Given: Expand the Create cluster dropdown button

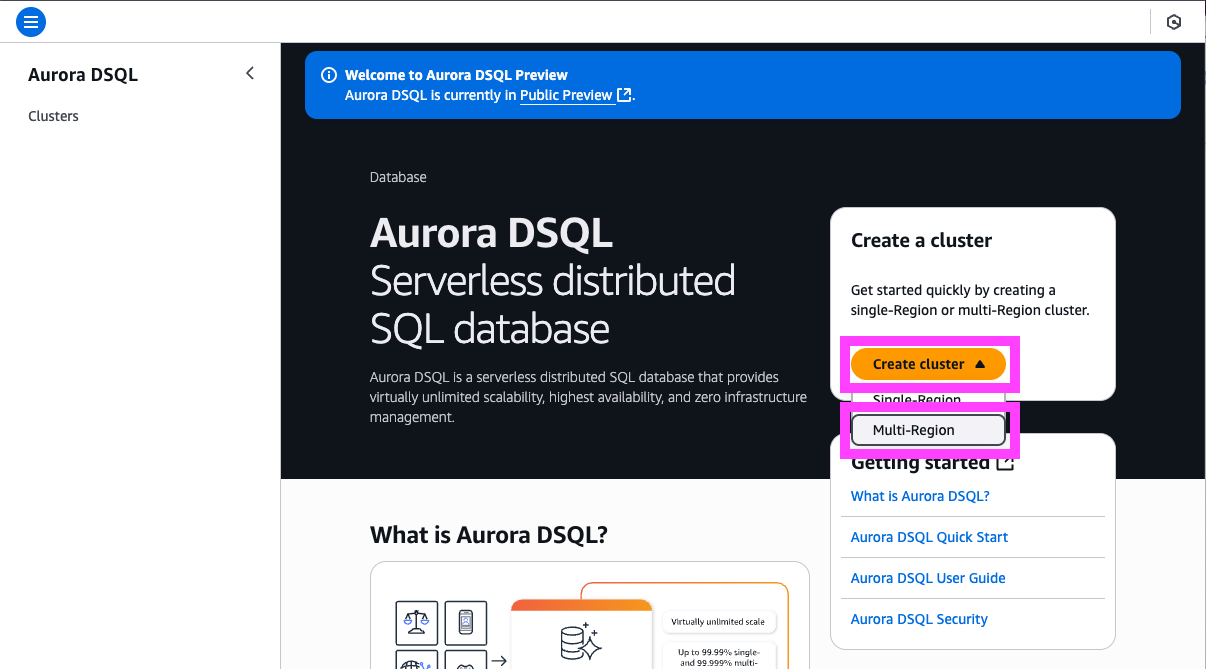Looking at the screenshot, I should pyautogui.click(x=929, y=364).
